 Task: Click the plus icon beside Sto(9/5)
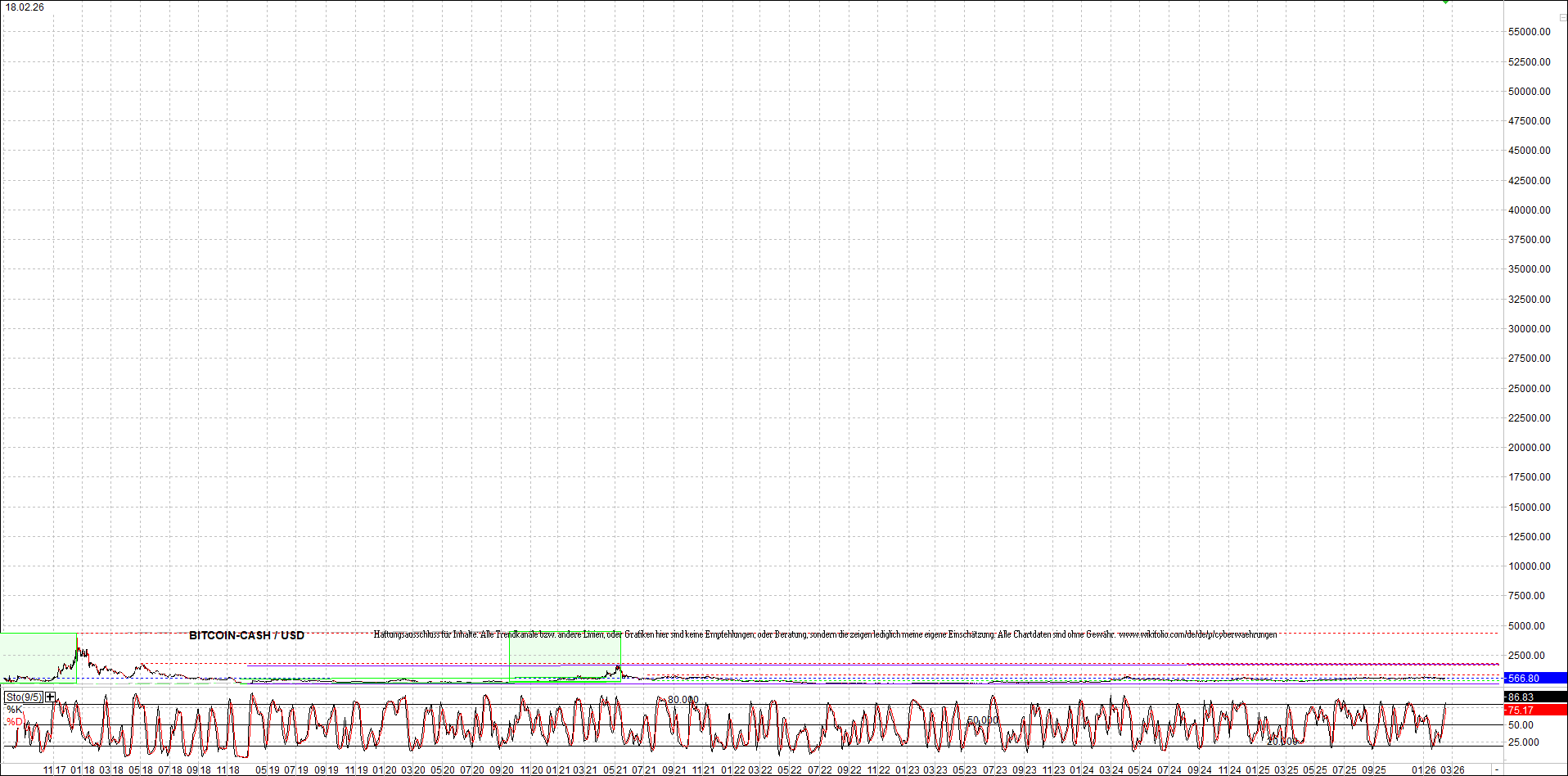click(x=51, y=697)
